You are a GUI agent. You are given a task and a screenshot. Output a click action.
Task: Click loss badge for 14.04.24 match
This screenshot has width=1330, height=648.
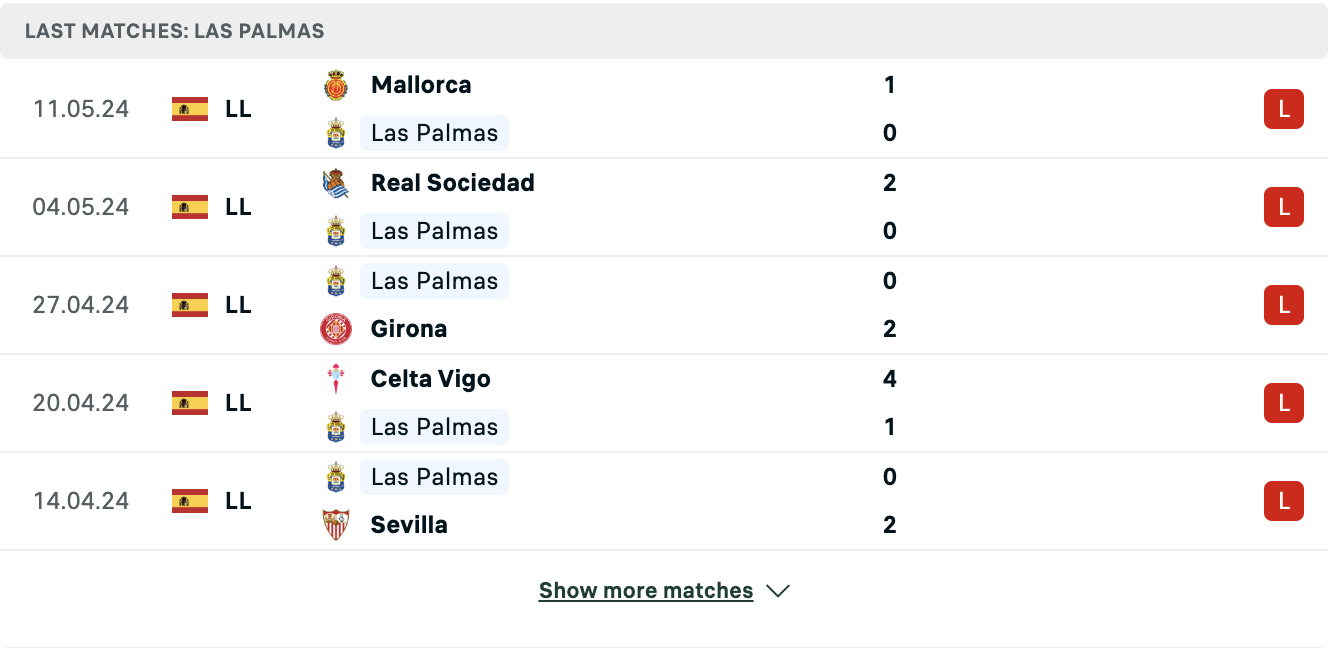[x=1284, y=501]
